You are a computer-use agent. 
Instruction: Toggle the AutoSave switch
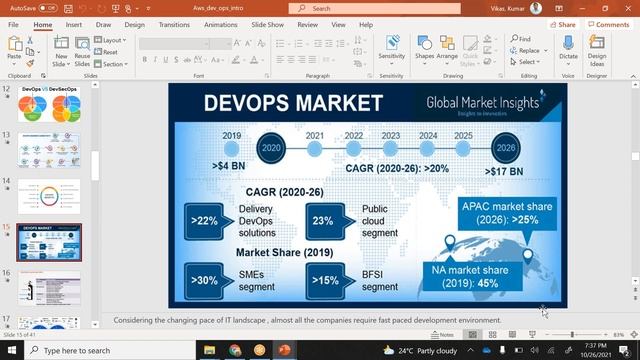48,8
